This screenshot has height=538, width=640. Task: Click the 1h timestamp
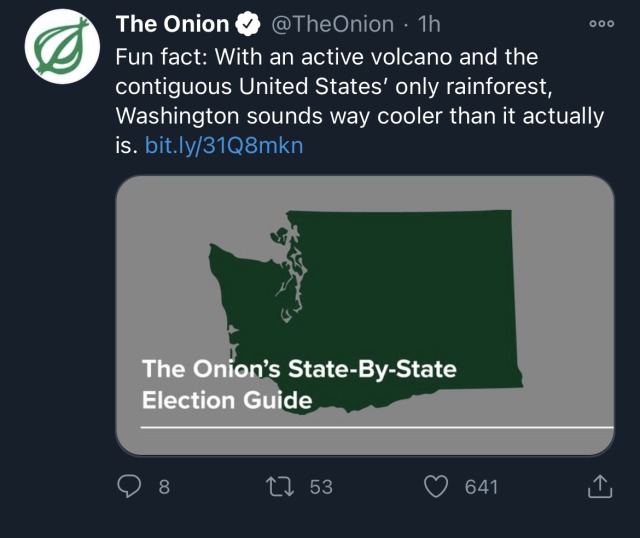pos(426,24)
